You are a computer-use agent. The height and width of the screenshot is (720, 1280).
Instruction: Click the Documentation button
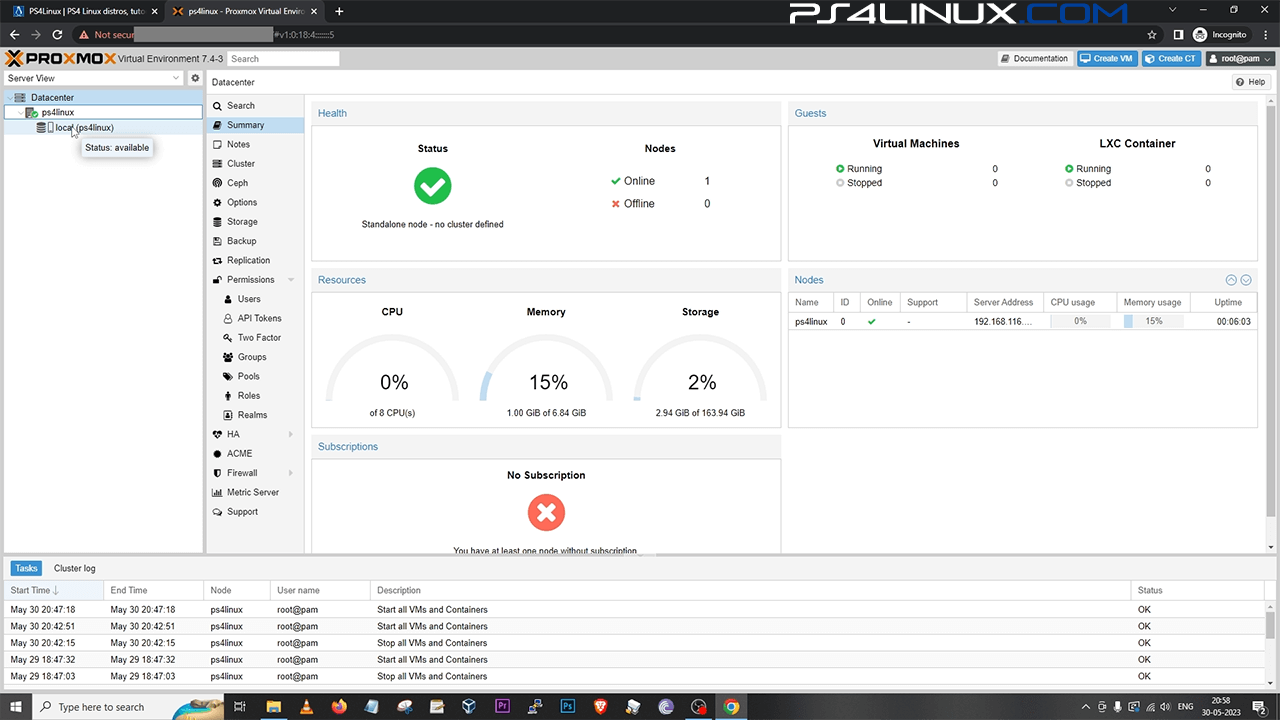(x=1035, y=59)
